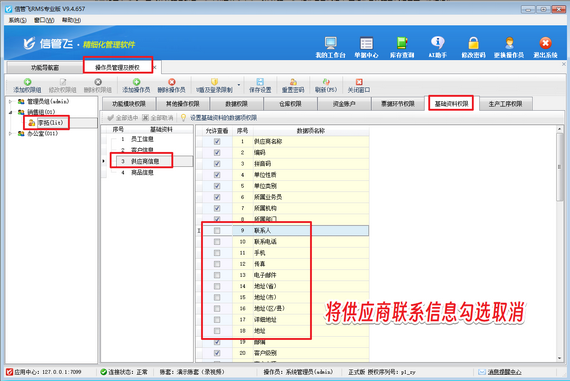Screen dimensions: 570x381
Task: Click 添加操作员 in the toolbar
Action: (136, 85)
